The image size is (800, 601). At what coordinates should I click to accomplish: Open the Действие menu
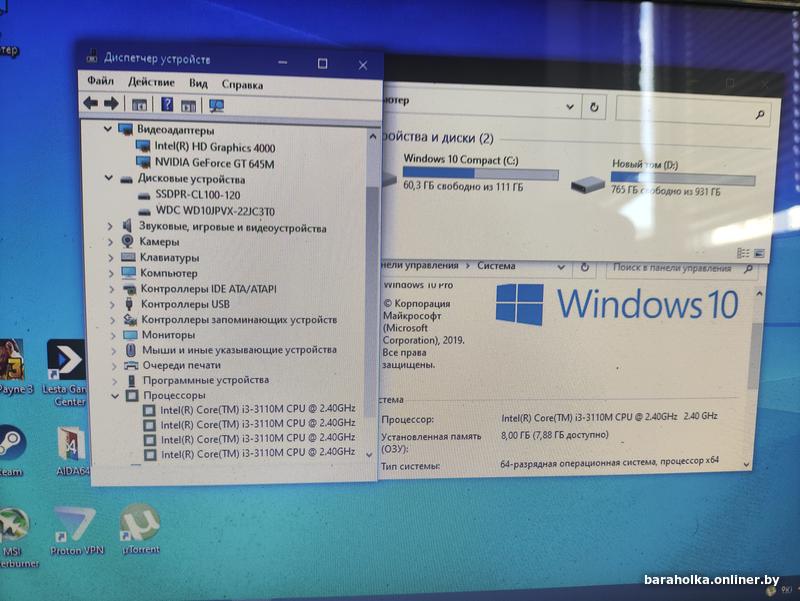(151, 82)
